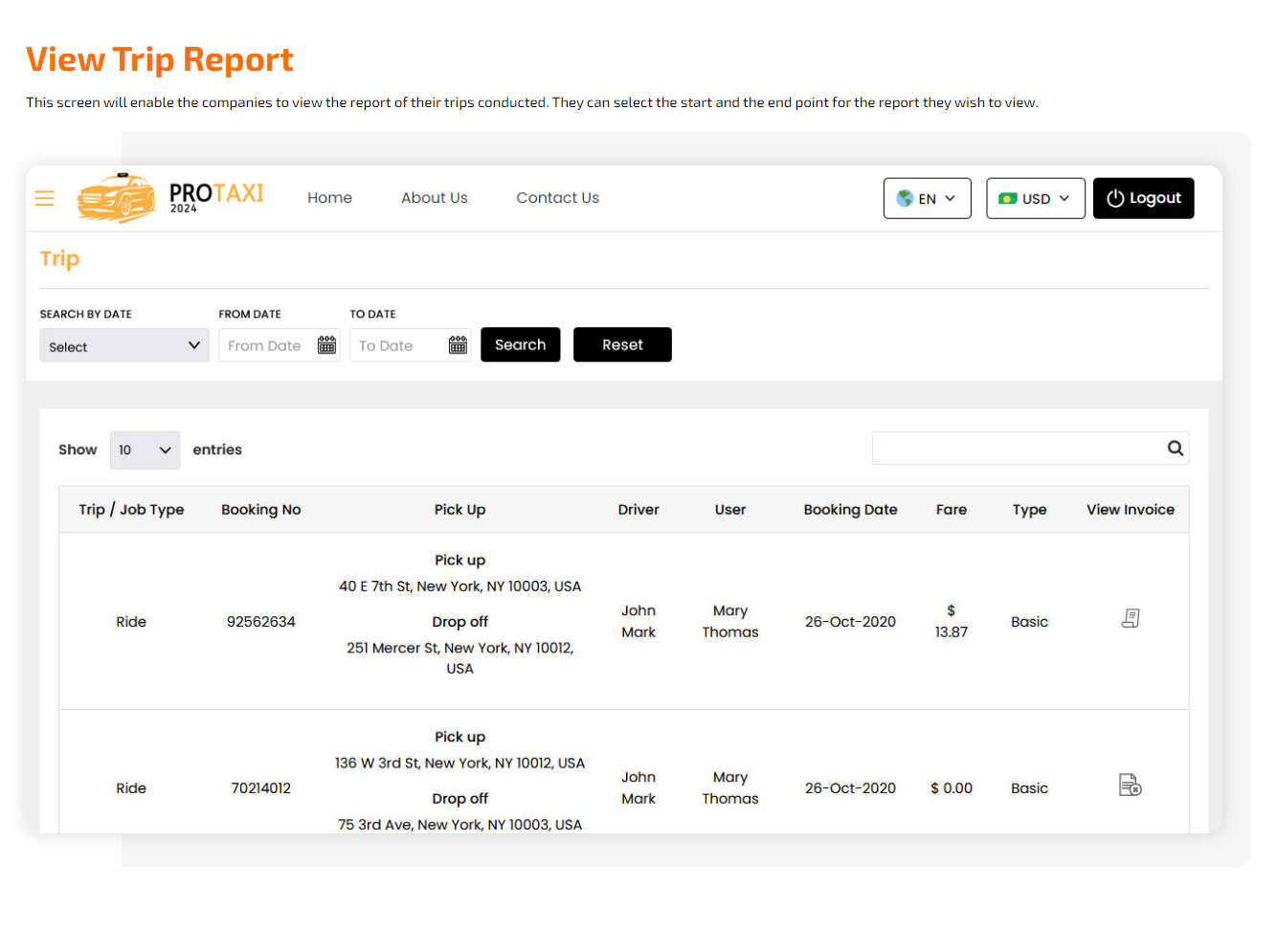Click the table search magnifier icon
The image size is (1277, 952).
[x=1175, y=448]
